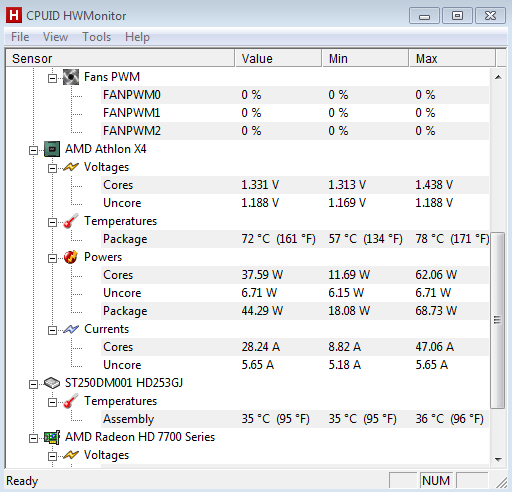
Task: Click the min package temperature 57 °C
Action: 366,239
